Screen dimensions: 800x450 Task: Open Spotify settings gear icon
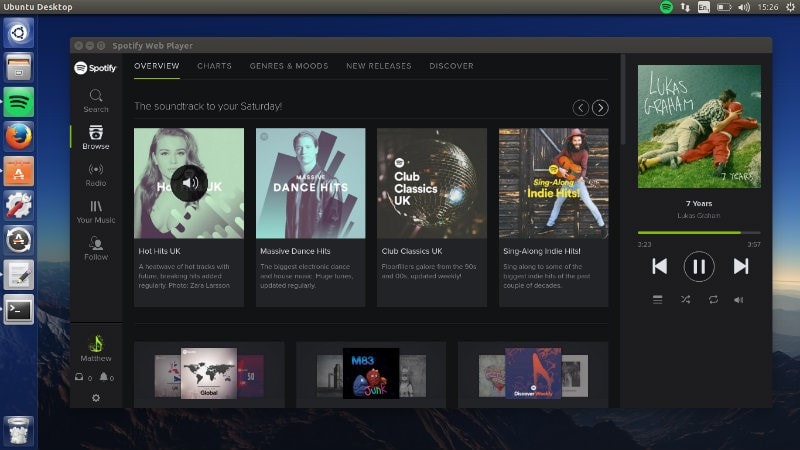tap(96, 397)
